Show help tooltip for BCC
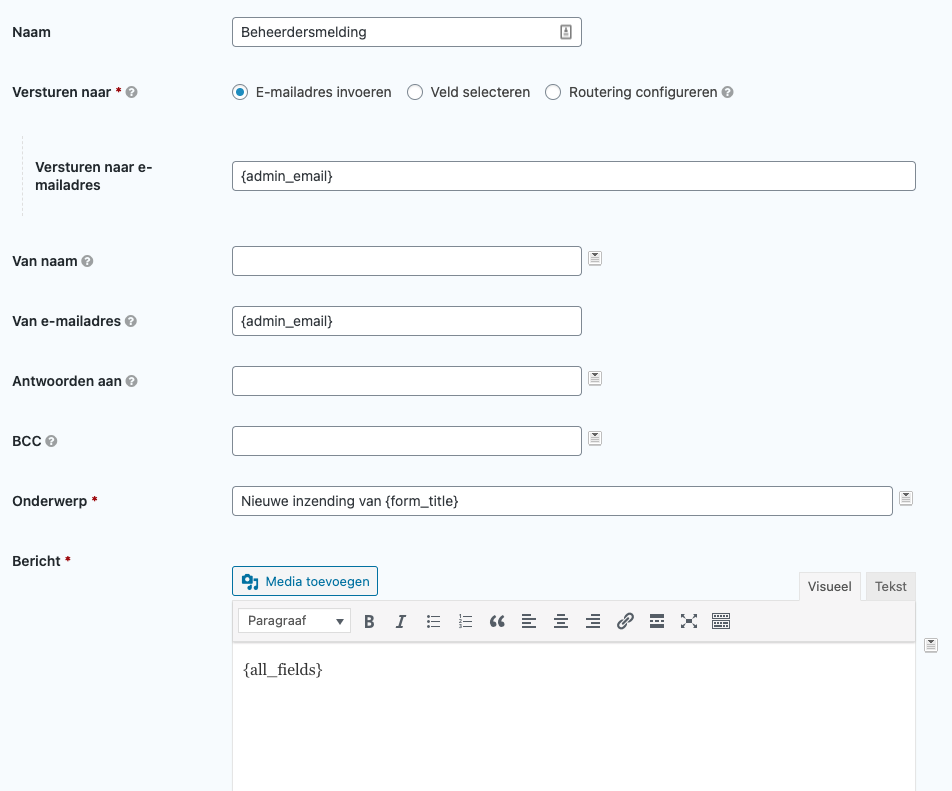The image size is (952, 791). (x=52, y=441)
